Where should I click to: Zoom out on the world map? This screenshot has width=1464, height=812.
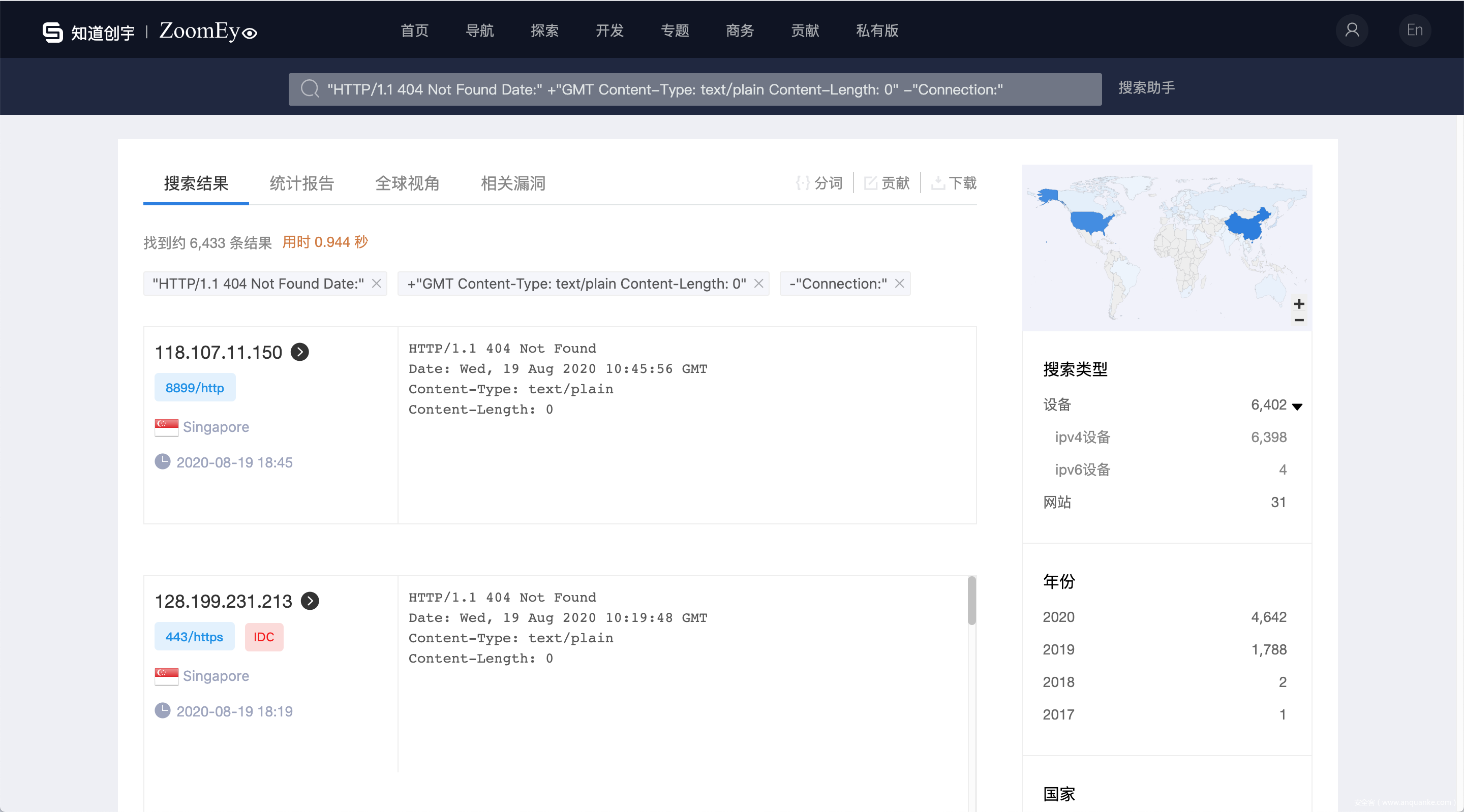[1299, 321]
